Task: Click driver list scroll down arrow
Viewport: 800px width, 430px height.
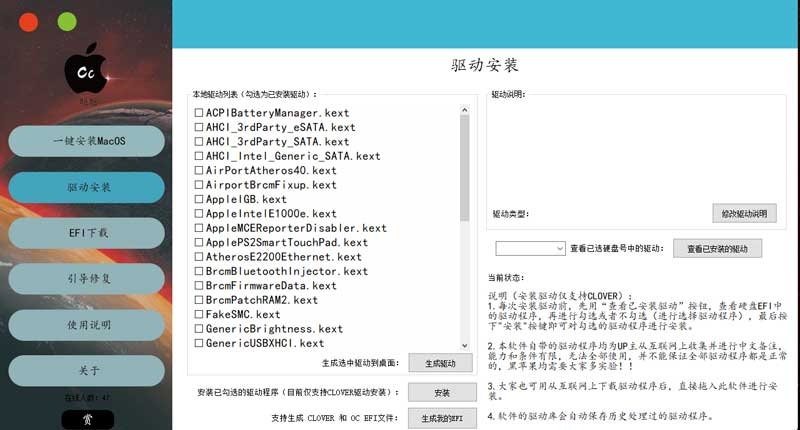Action: [x=464, y=345]
